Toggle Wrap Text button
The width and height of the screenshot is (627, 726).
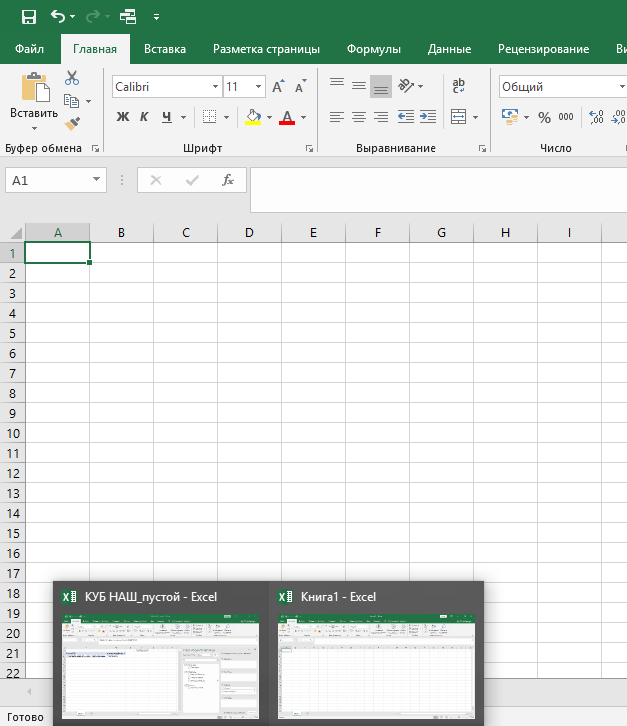point(459,86)
